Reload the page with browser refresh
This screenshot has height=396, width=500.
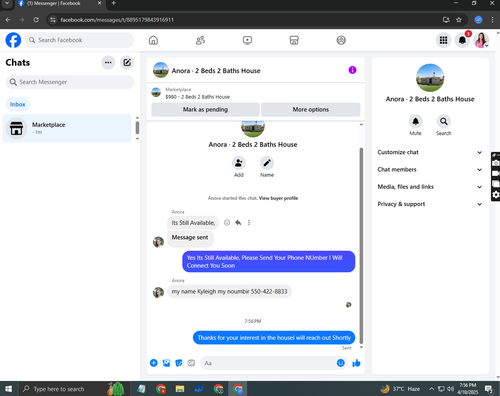click(x=36, y=20)
